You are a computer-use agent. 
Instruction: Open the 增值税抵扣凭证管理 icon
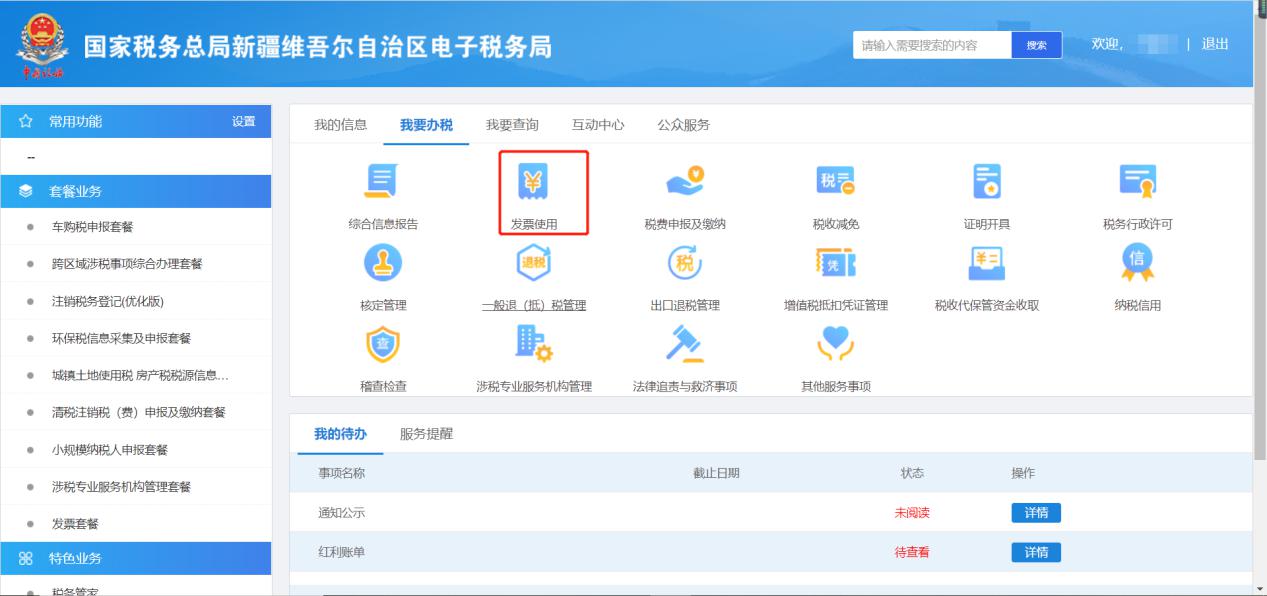click(836, 263)
